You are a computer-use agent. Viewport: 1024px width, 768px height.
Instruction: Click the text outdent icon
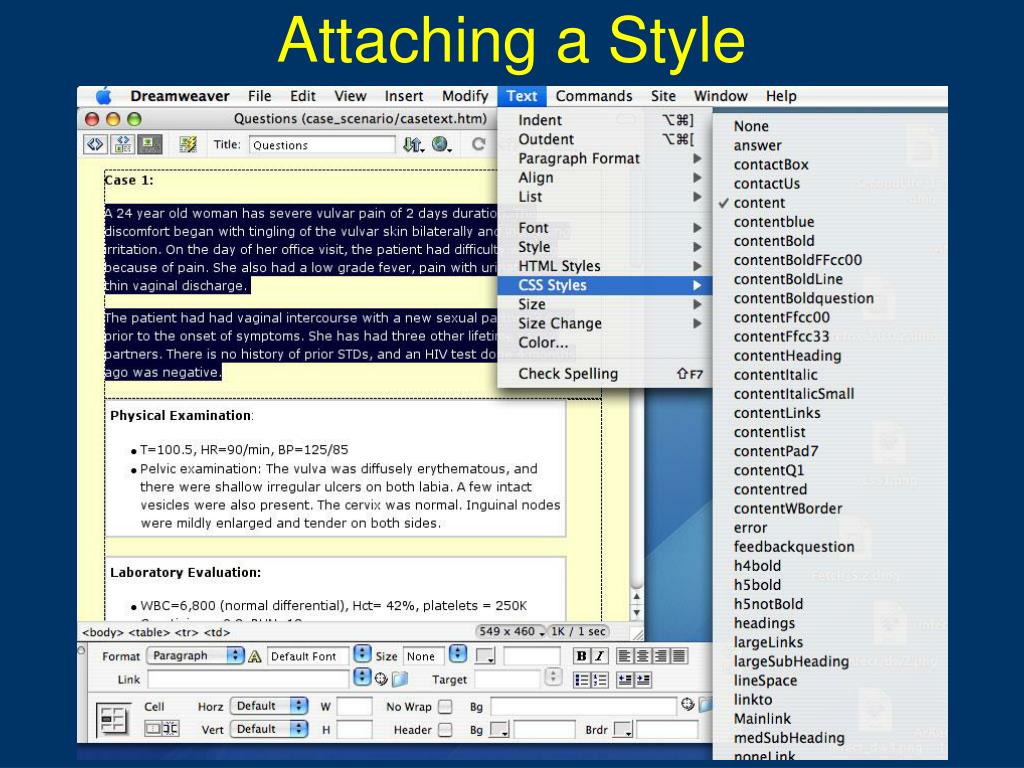click(625, 680)
